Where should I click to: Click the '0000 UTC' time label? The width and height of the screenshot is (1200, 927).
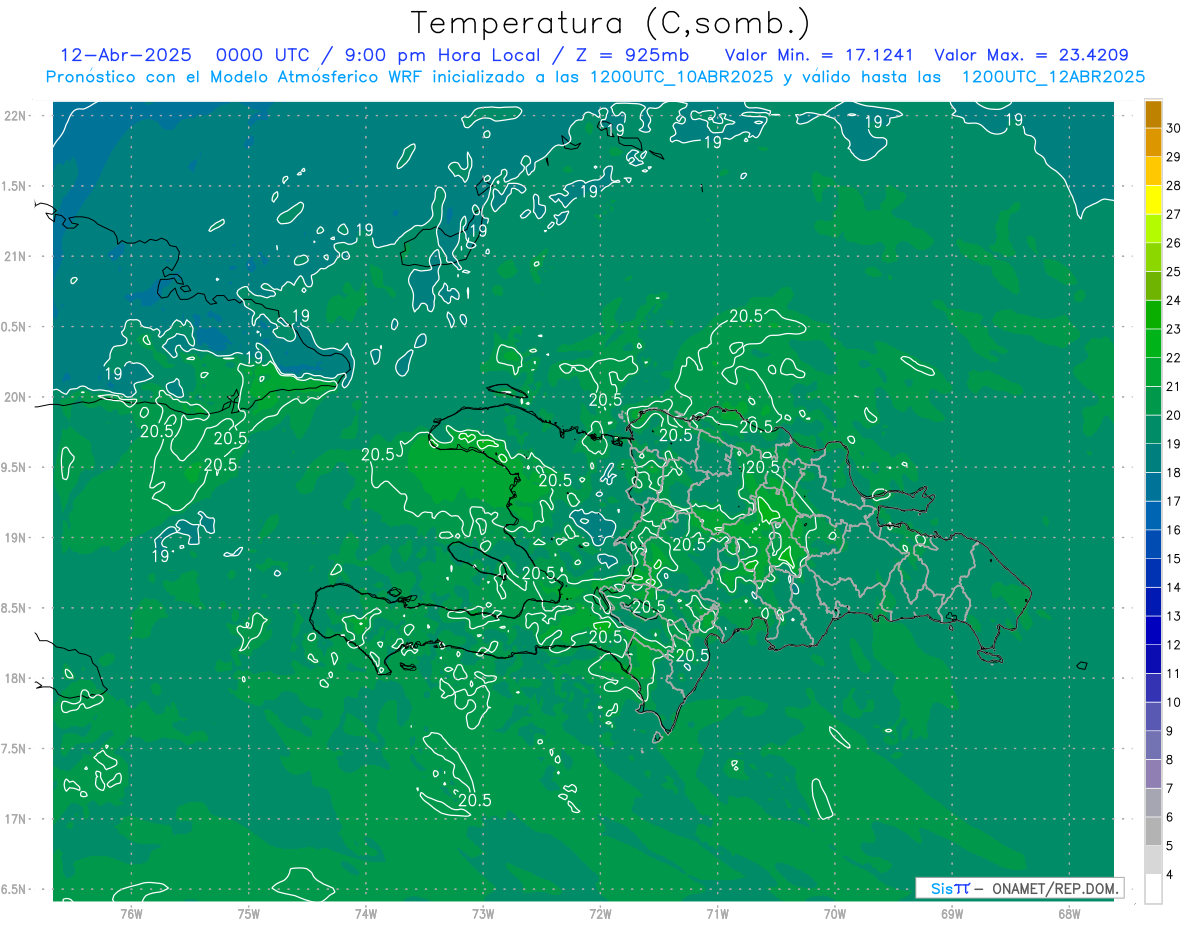(263, 55)
